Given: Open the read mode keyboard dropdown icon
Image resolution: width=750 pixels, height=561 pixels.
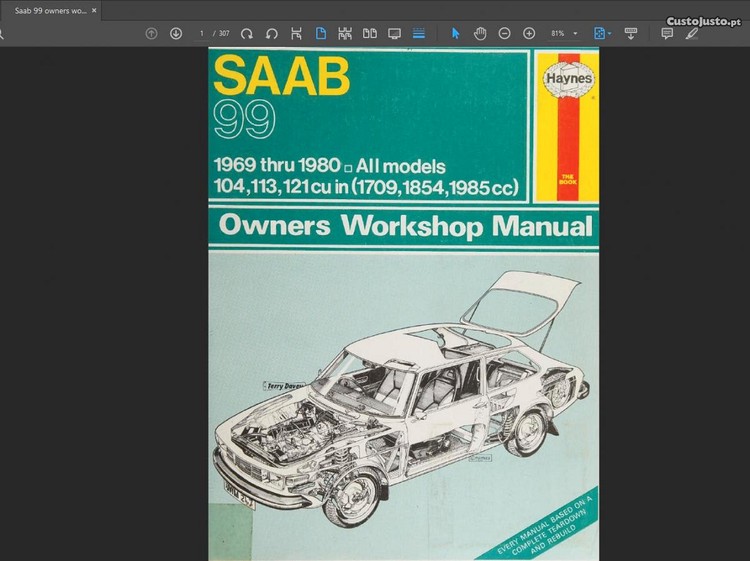Looking at the screenshot, I should 631,33.
